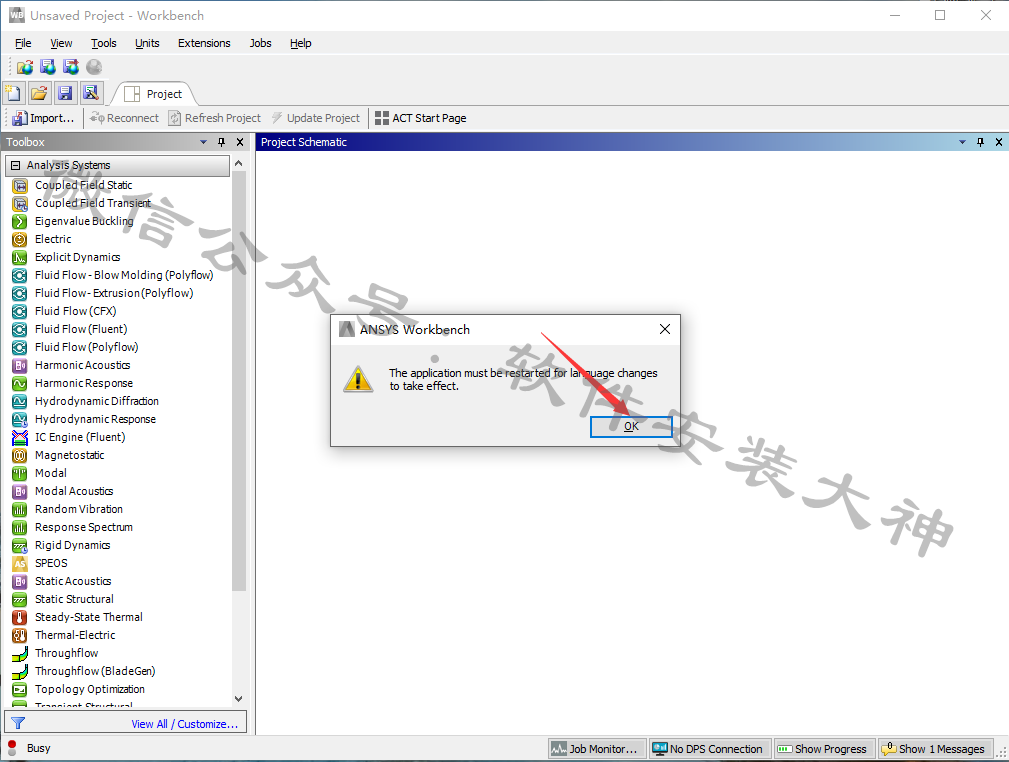Open the Tools menu
Screen dimensions: 1009x762
(104, 43)
